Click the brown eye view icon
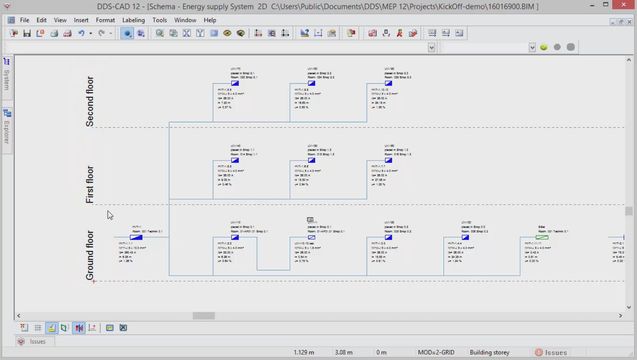The width and height of the screenshot is (637, 360). pyautogui.click(x=227, y=33)
